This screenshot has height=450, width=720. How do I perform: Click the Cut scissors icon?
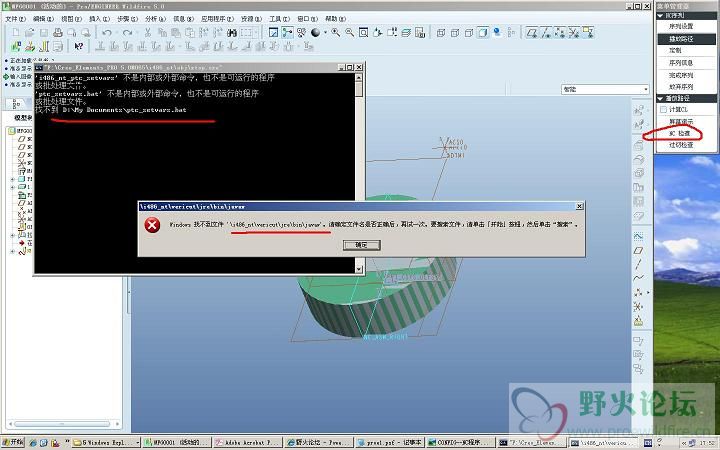[x=147, y=33]
